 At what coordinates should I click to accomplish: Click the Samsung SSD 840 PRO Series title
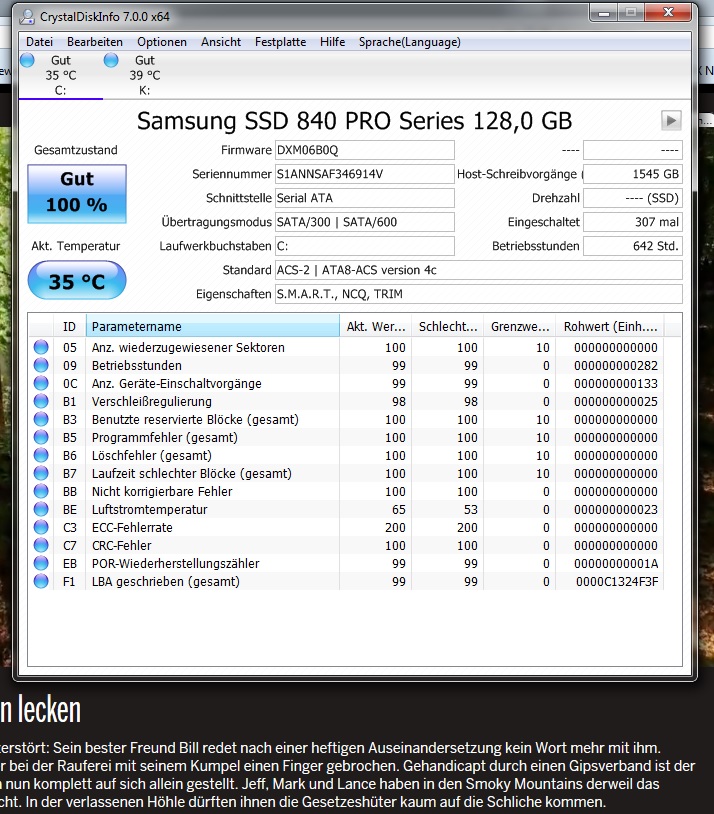pyautogui.click(x=354, y=121)
